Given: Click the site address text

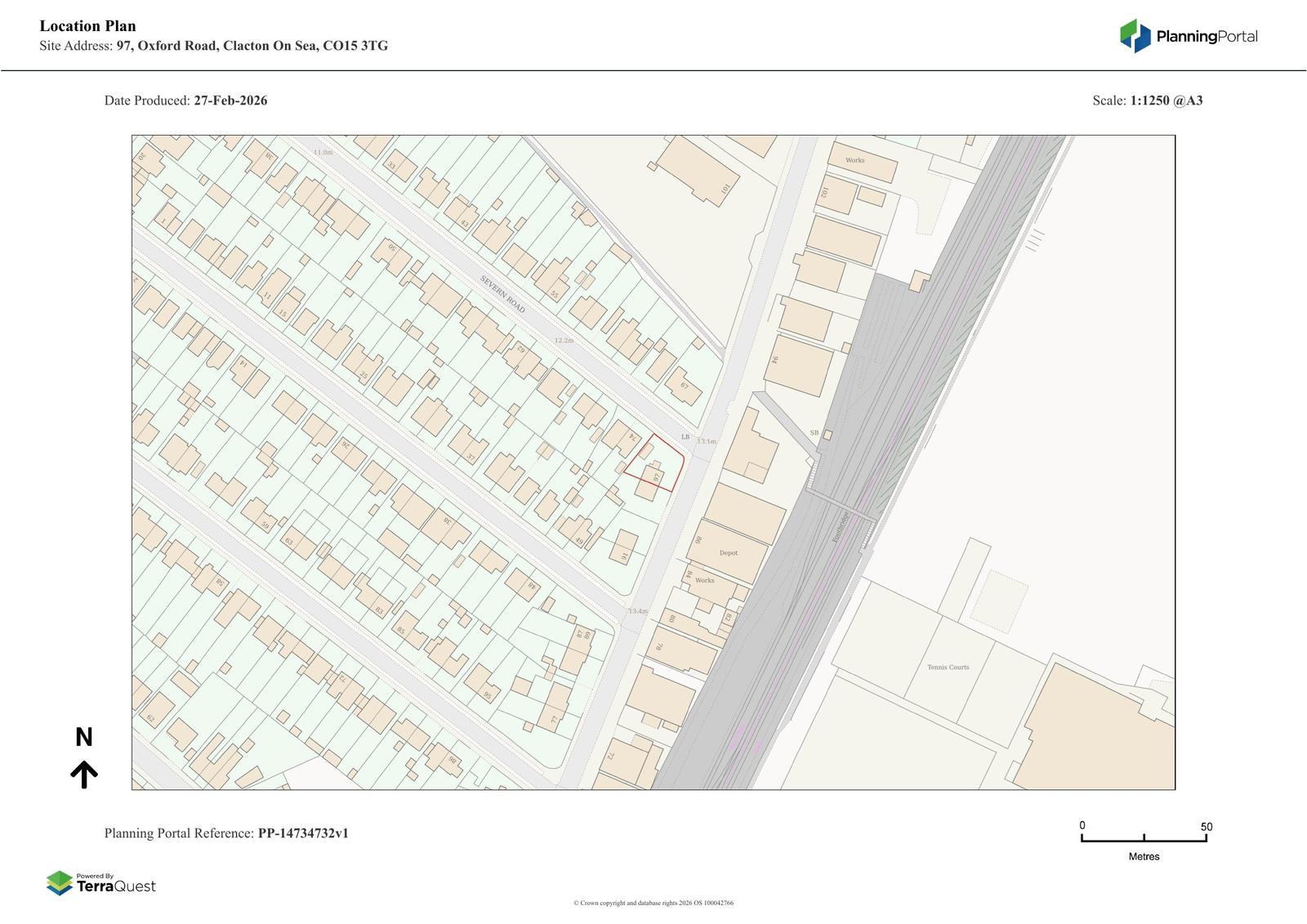Looking at the screenshot, I should click(x=213, y=46).
